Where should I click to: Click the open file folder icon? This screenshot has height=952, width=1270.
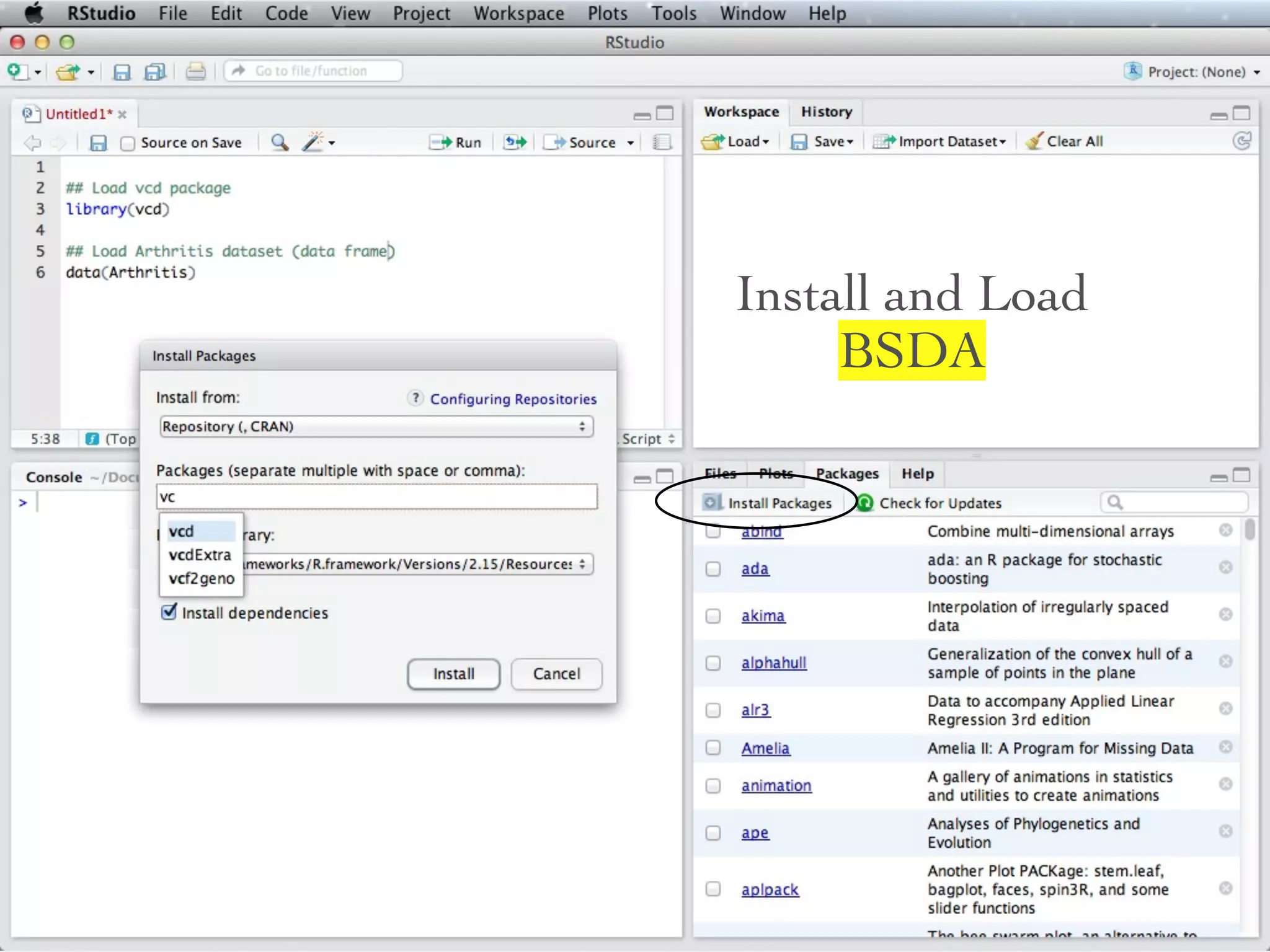[68, 72]
